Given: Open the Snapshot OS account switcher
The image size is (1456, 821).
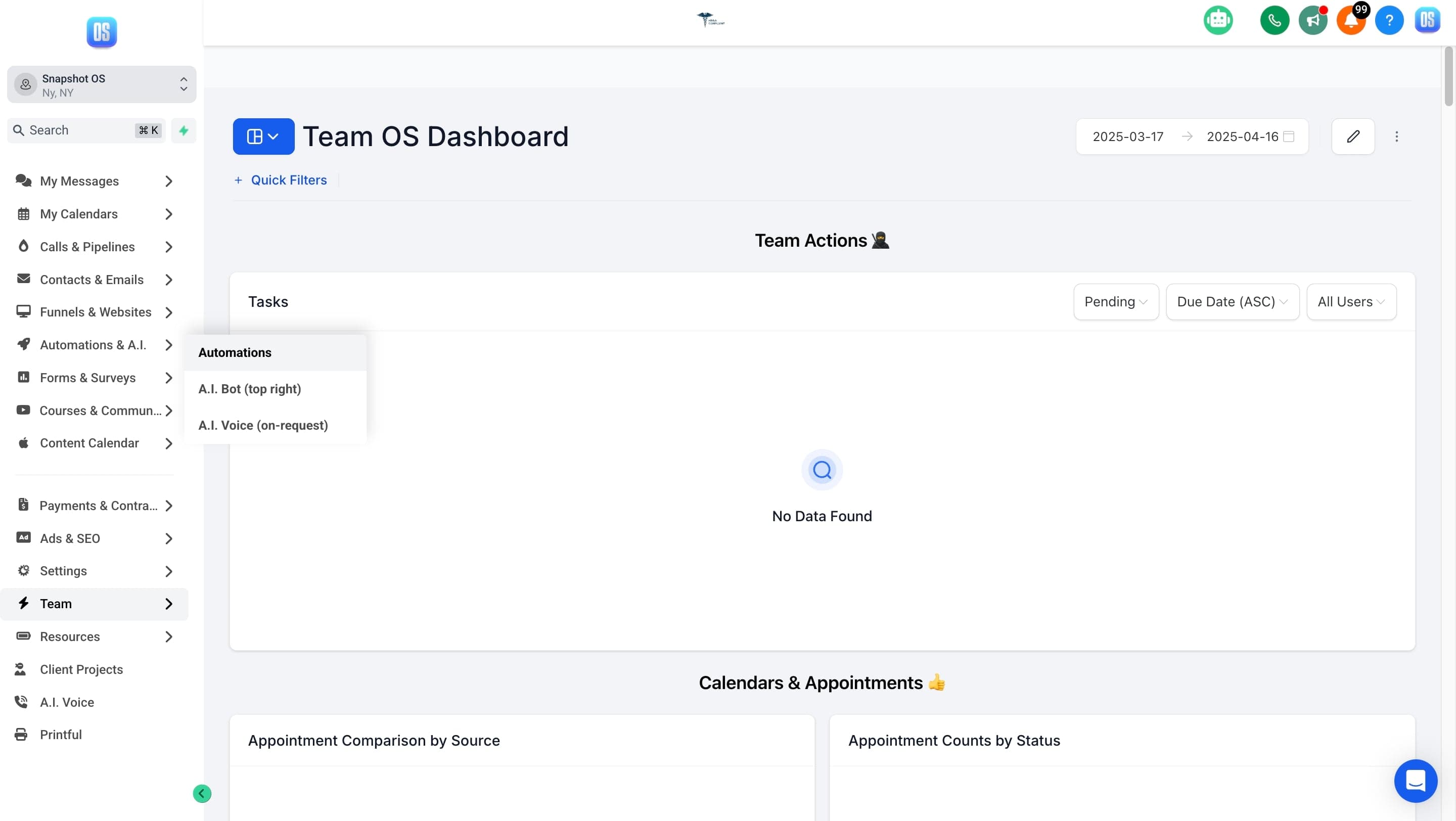Looking at the screenshot, I should coord(102,85).
